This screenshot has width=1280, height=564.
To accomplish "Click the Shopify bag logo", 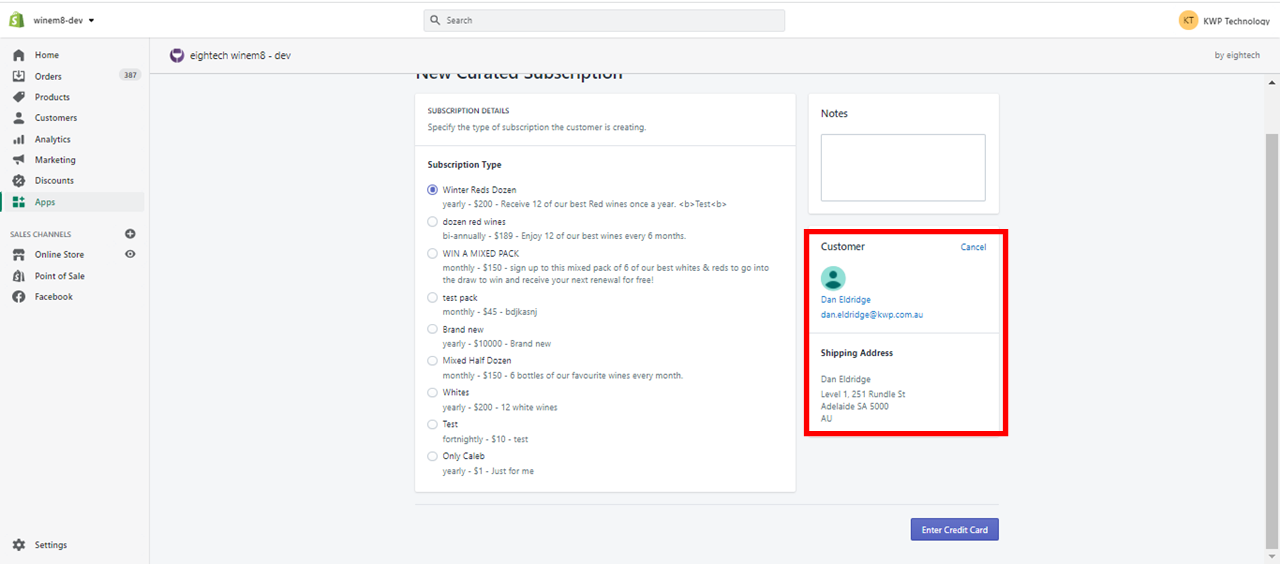I will tap(17, 20).
